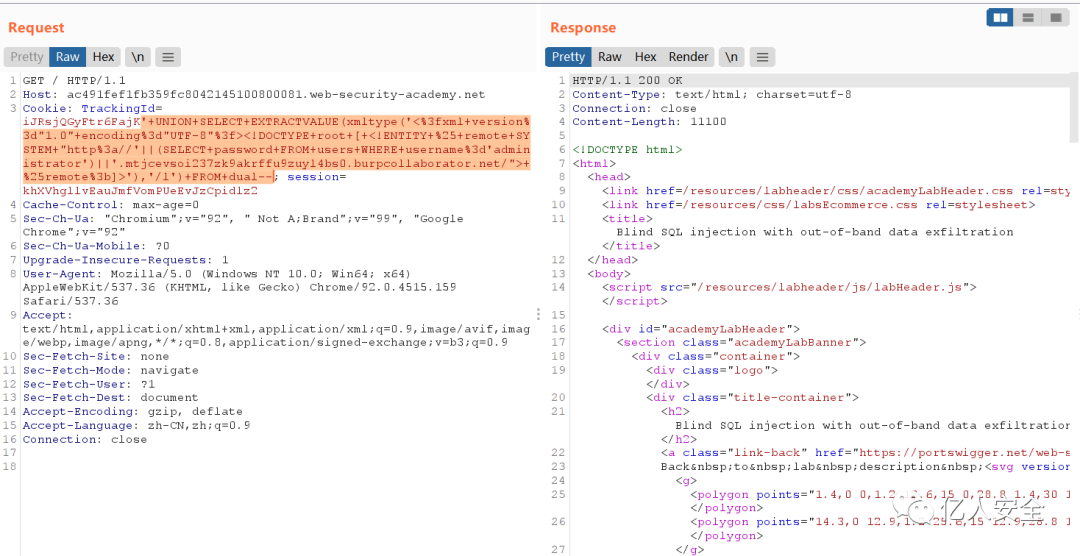Click the 'Sec-Fetch-Site: none' header
The image size is (1080, 556).
[x=96, y=356]
